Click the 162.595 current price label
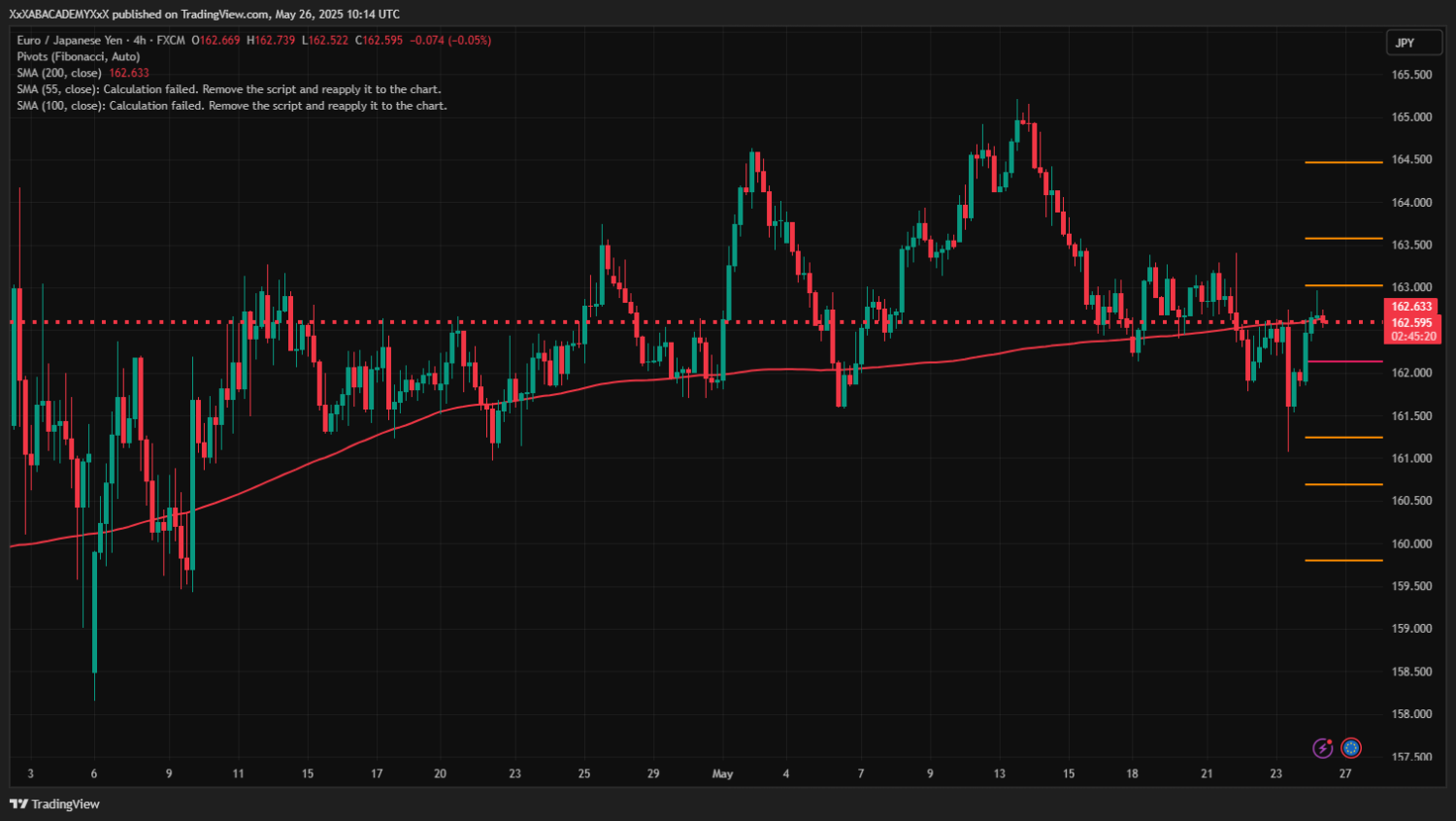The image size is (1456, 821). pos(1411,322)
